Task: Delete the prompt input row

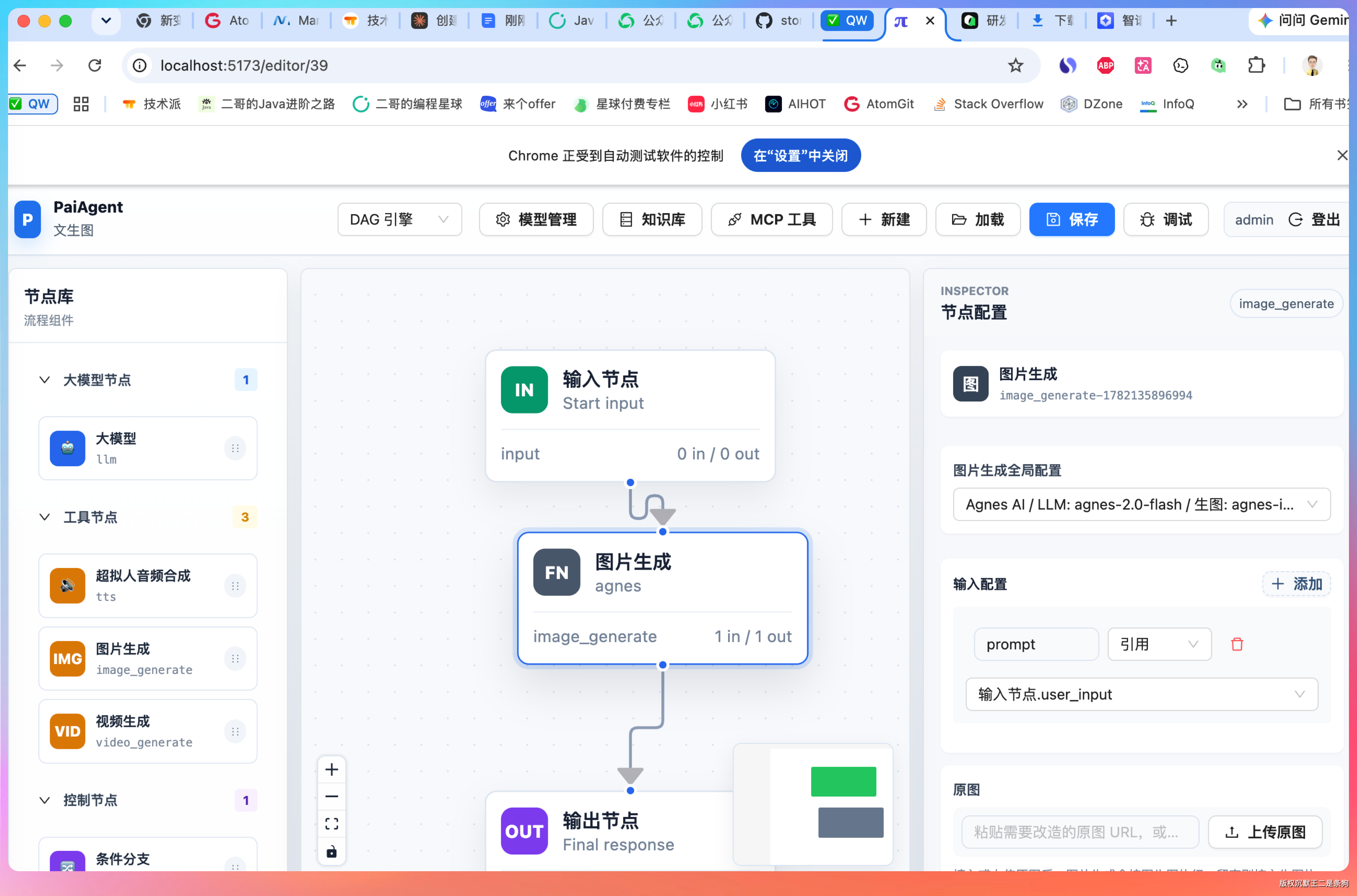Action: [1237, 645]
